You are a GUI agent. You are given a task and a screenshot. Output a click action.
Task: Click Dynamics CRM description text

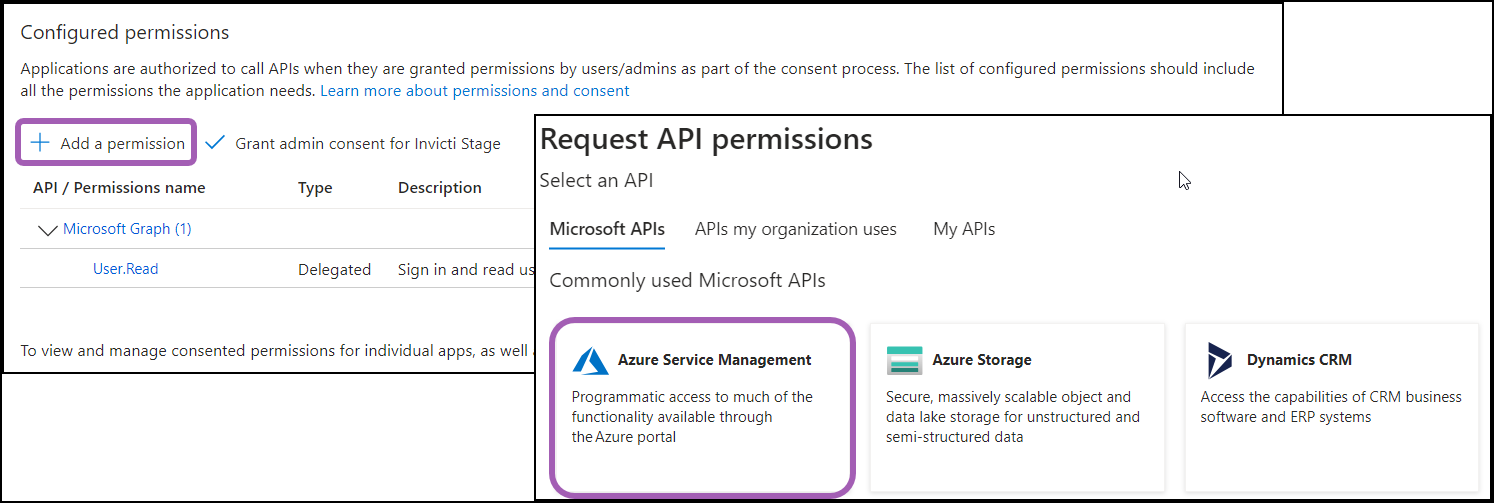coord(1331,407)
